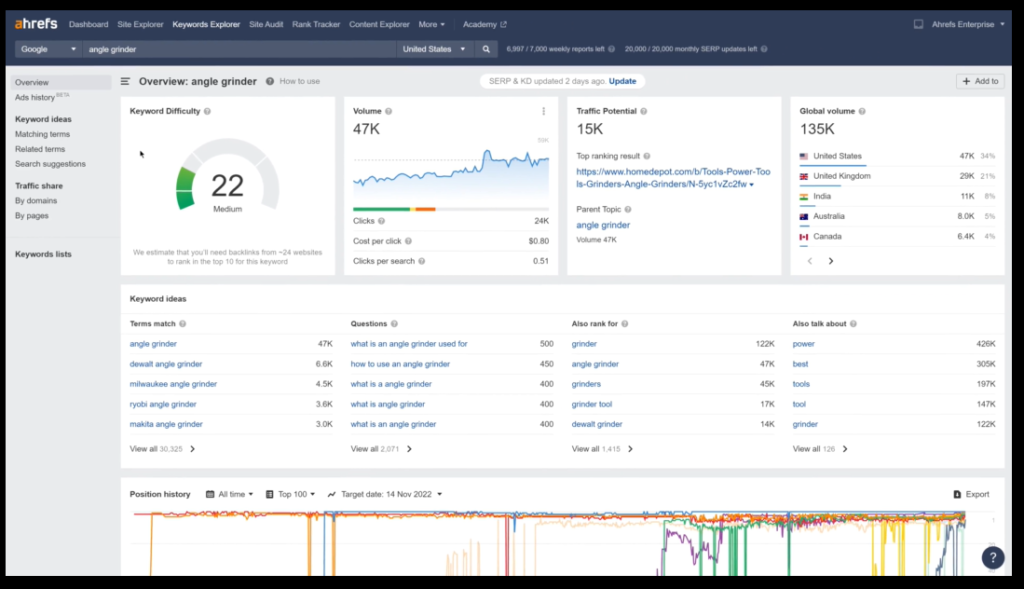The width and height of the screenshot is (1024, 589).
Task: Open Terms match info icon
Action: coord(183,324)
